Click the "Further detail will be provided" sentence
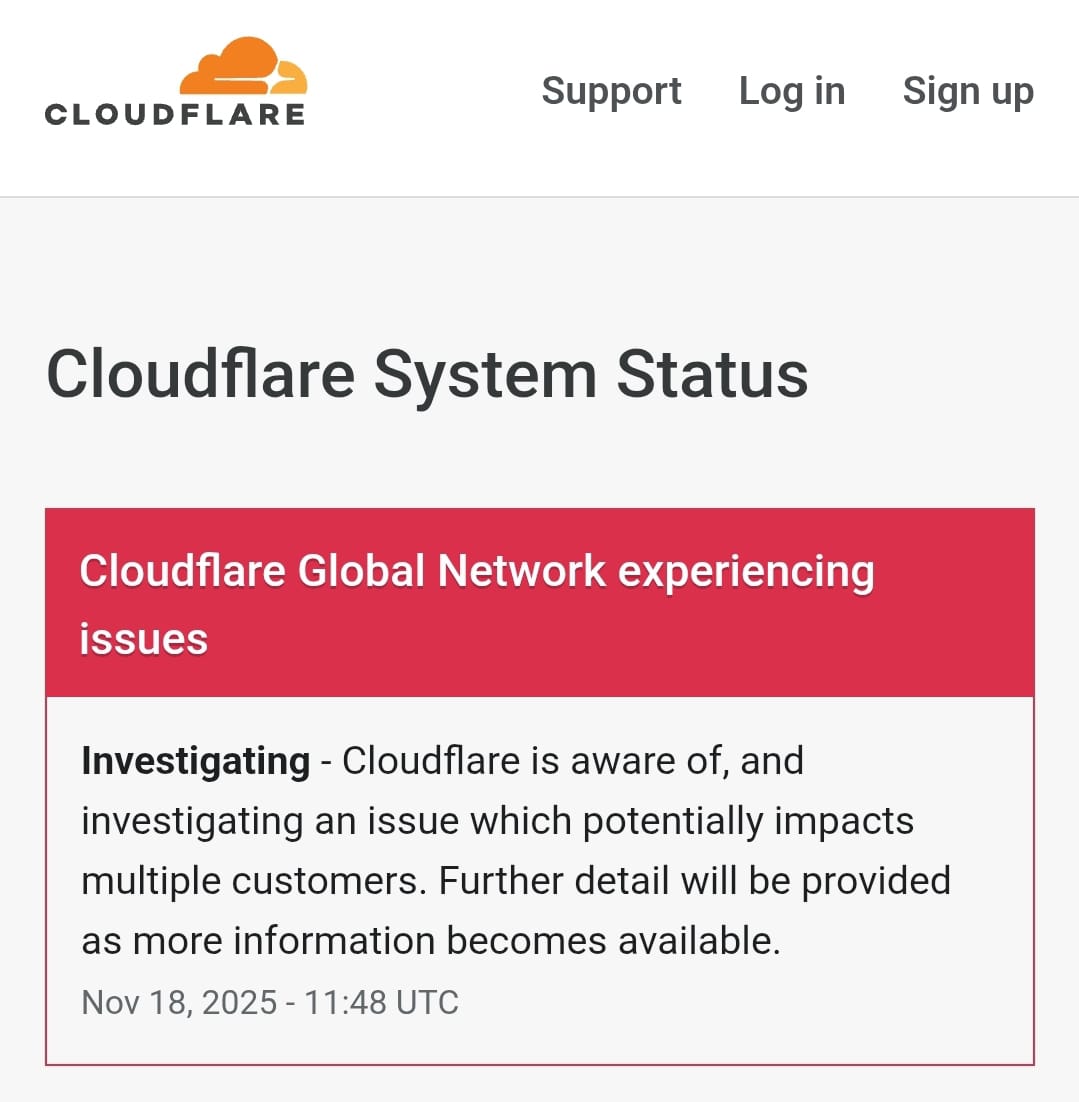The image size is (1079, 1102). point(694,881)
